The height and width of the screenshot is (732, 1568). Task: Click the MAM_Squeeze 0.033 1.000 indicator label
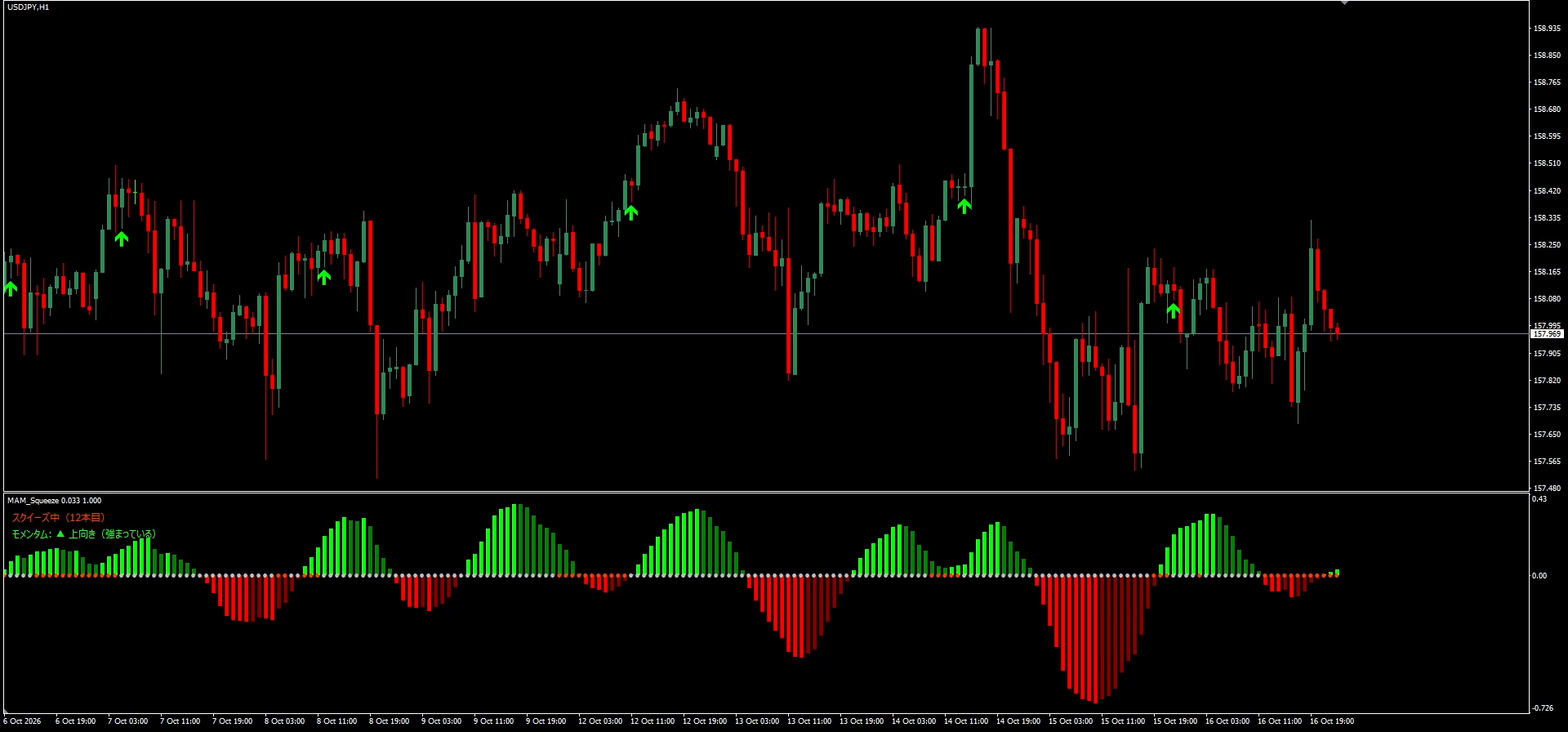(55, 501)
